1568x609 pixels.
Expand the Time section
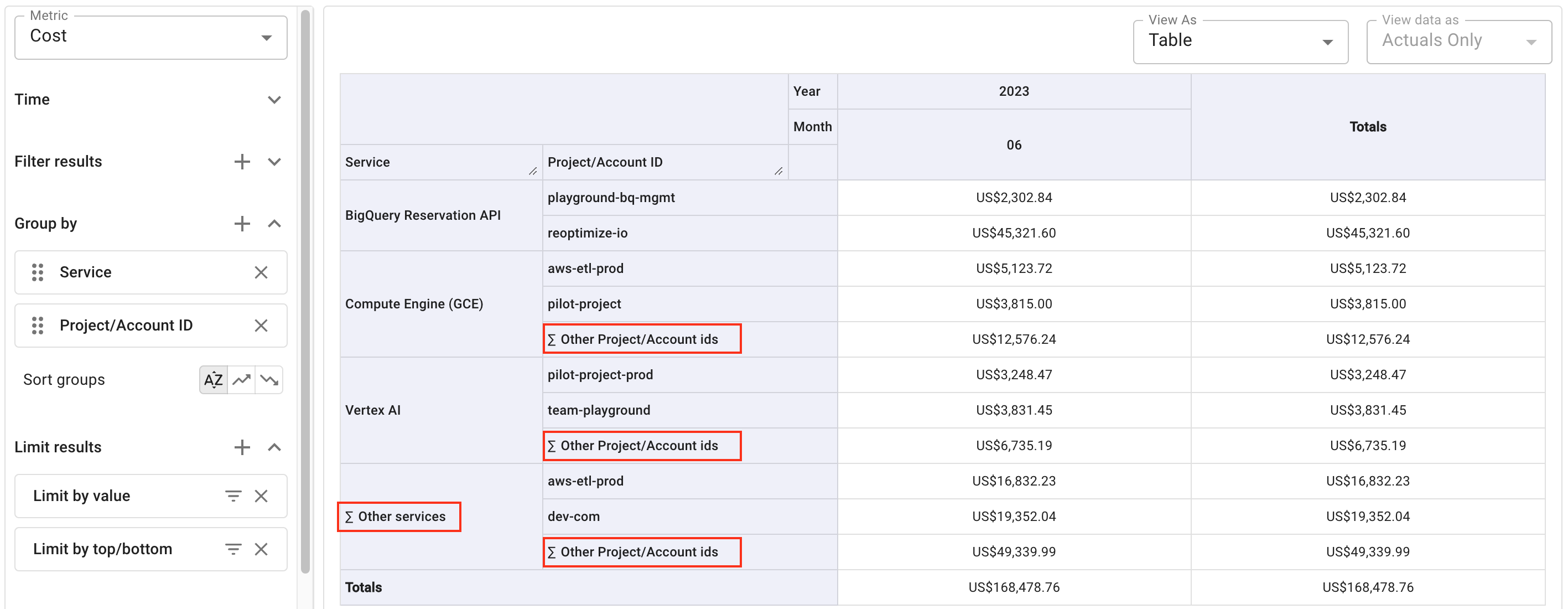(x=274, y=99)
